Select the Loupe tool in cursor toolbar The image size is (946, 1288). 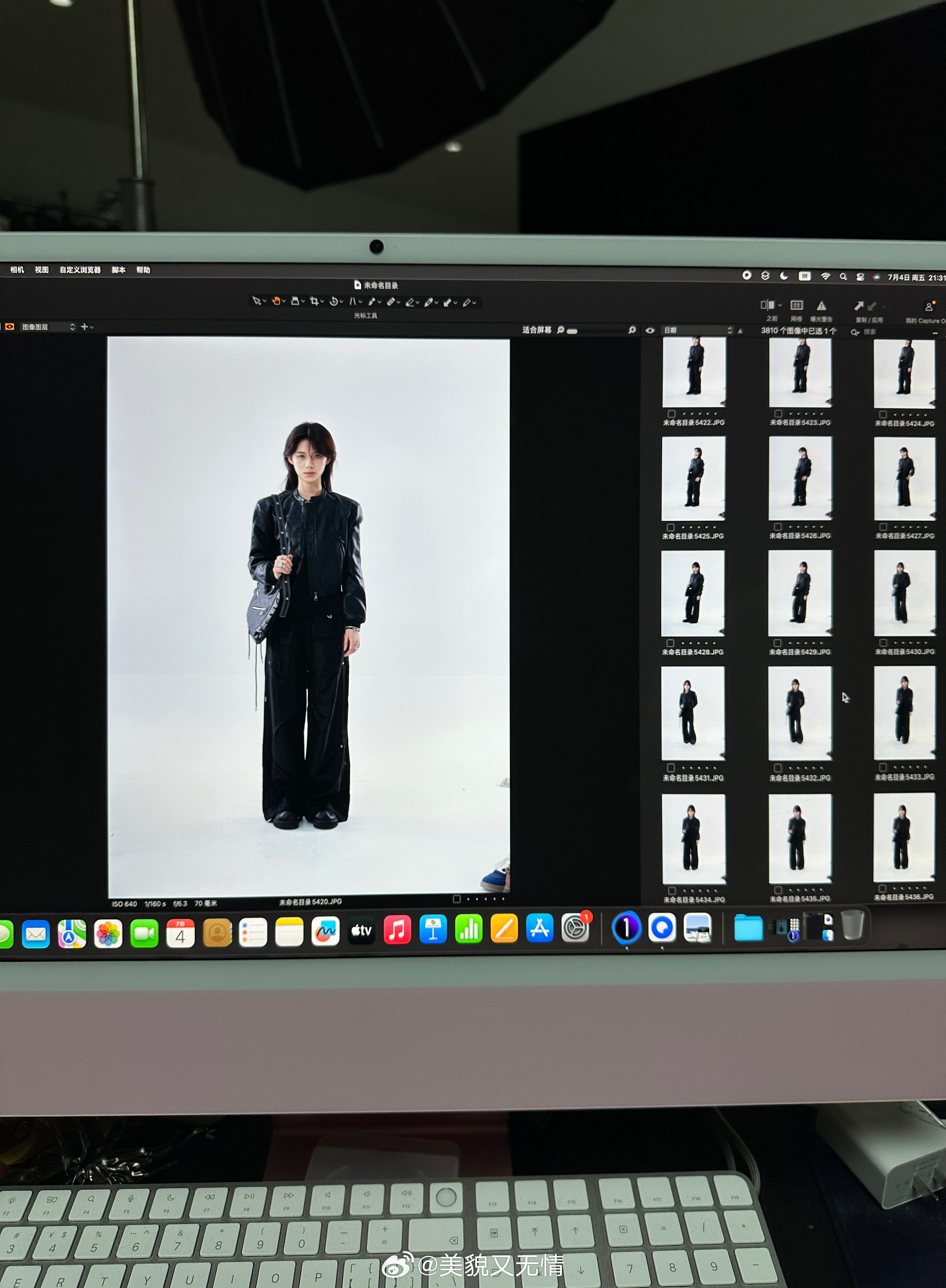295,301
